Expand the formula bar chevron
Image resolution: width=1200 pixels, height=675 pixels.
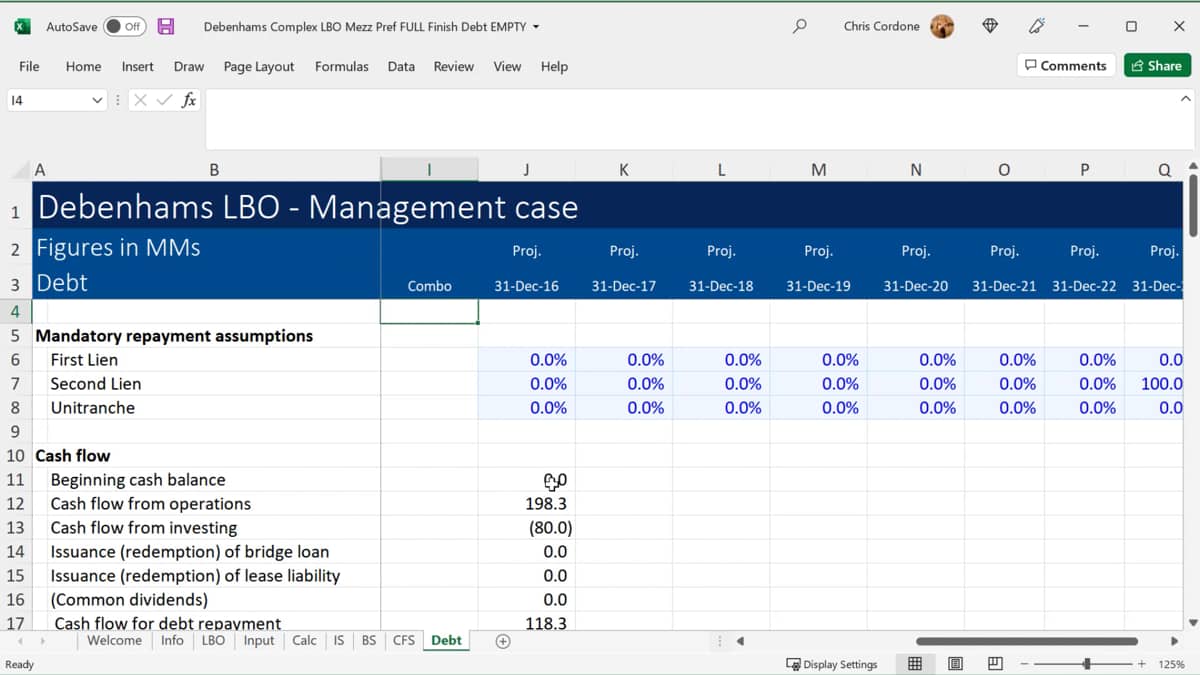pos(1185,99)
